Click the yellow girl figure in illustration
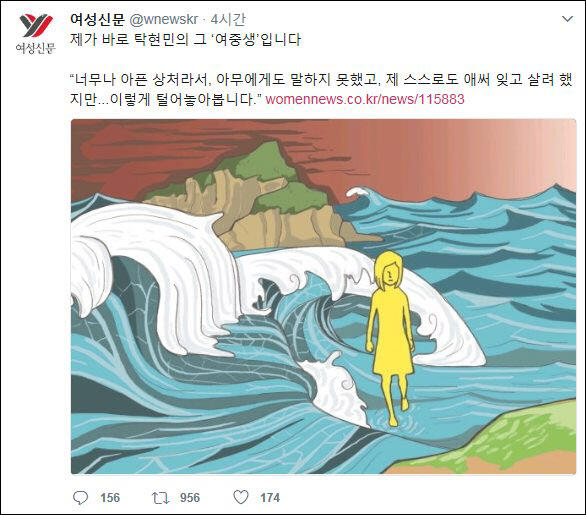This screenshot has width=586, height=515. click(x=391, y=336)
